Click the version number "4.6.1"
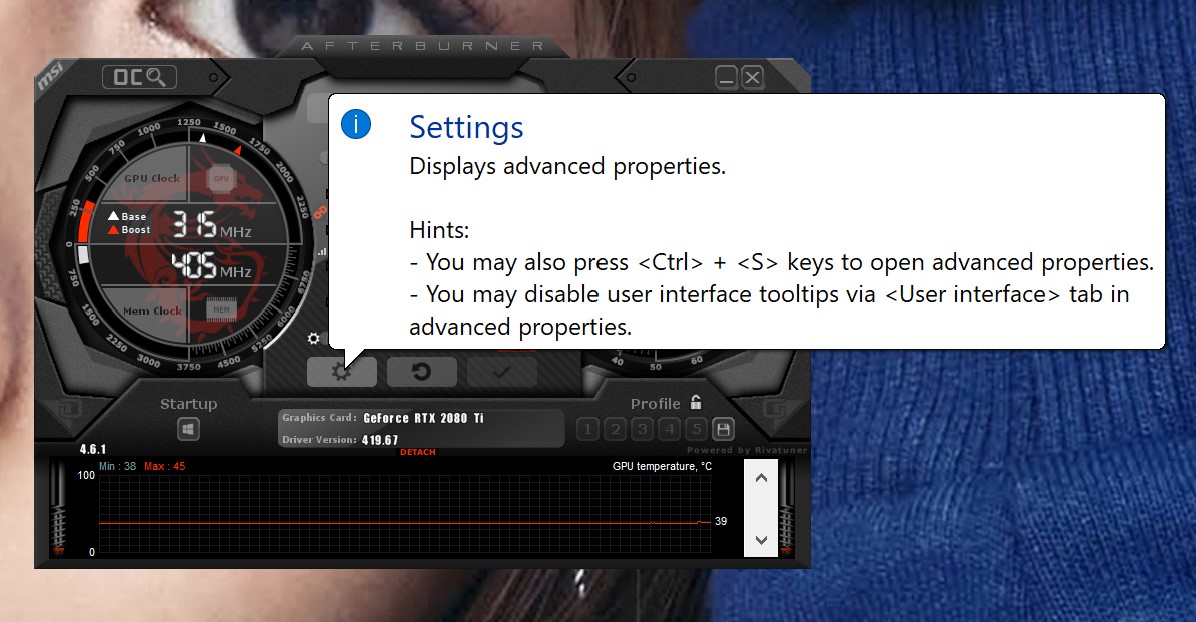The image size is (1196, 622). click(93, 450)
